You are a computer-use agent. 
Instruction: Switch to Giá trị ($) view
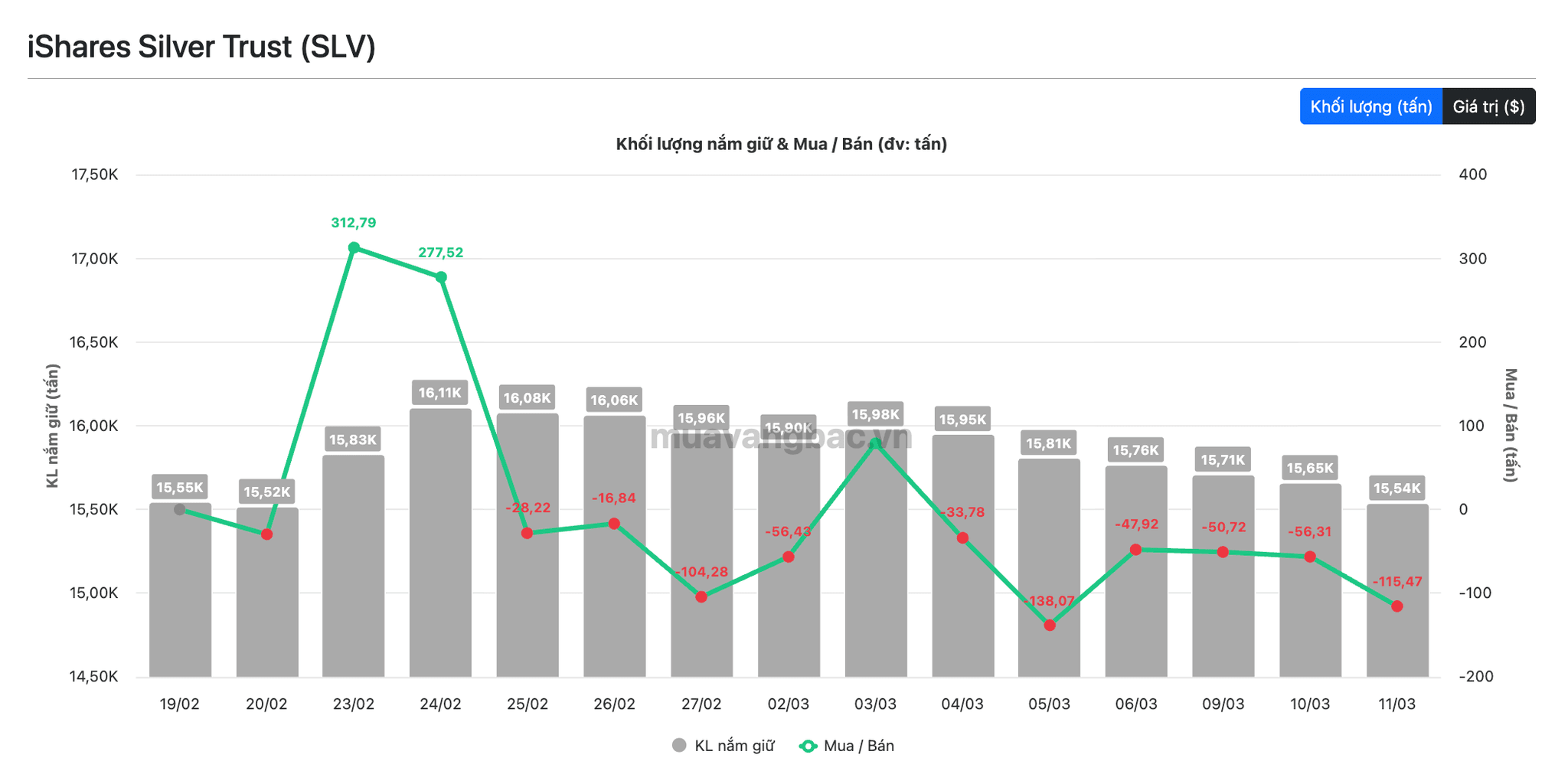(1488, 106)
